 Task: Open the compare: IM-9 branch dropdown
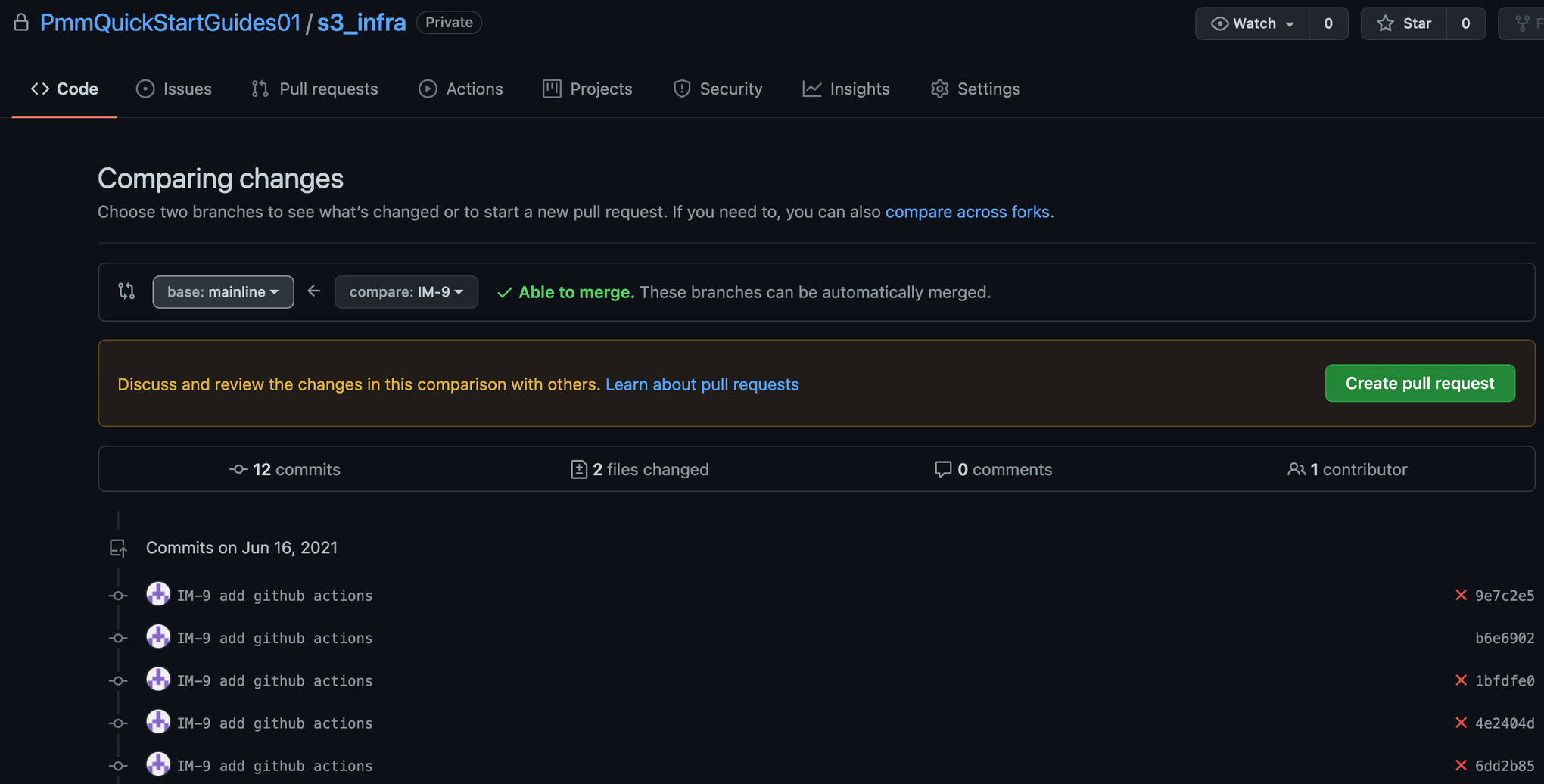coord(406,292)
